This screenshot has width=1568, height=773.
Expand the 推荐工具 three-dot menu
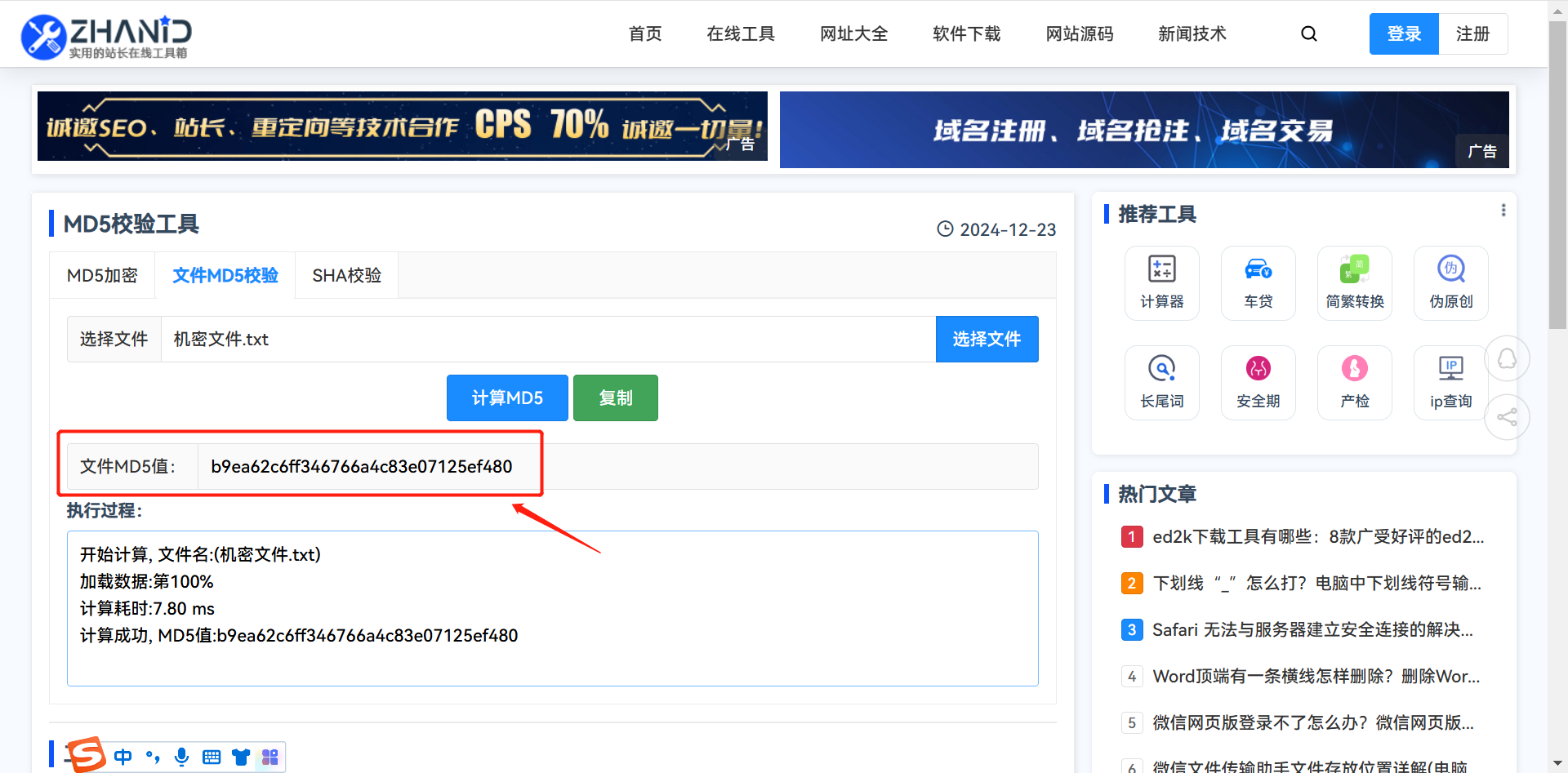click(x=1503, y=211)
